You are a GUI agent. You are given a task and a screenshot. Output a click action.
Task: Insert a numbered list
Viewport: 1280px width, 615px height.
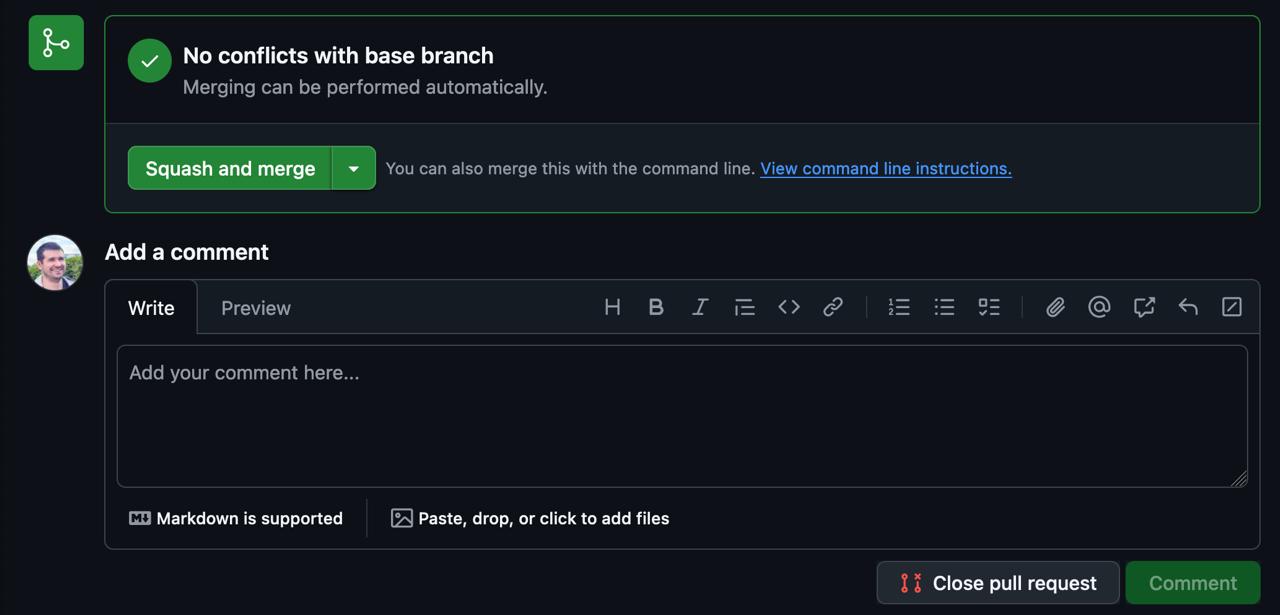(x=899, y=307)
